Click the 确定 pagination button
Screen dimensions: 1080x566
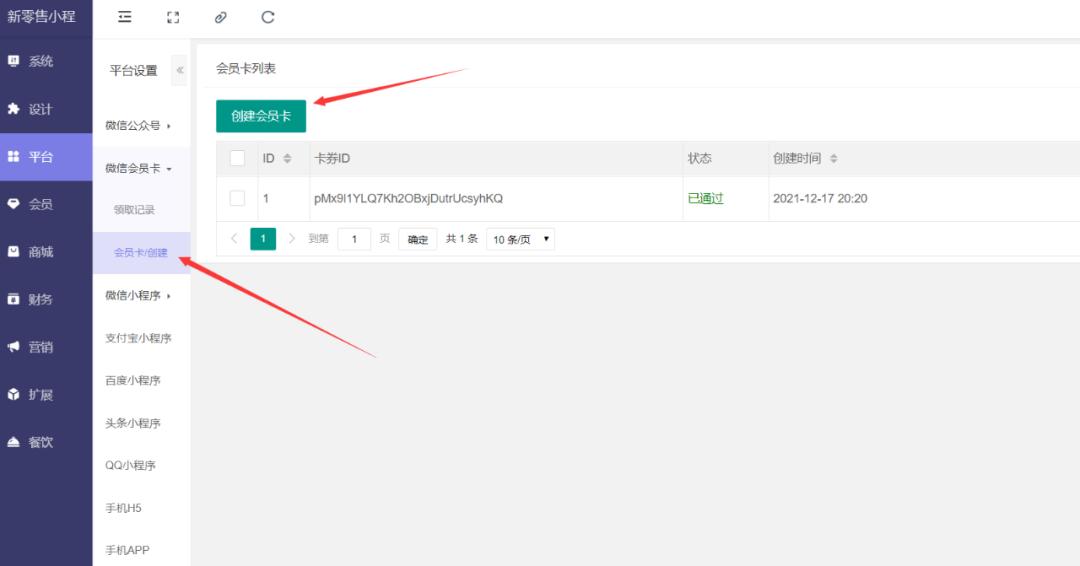pos(417,239)
